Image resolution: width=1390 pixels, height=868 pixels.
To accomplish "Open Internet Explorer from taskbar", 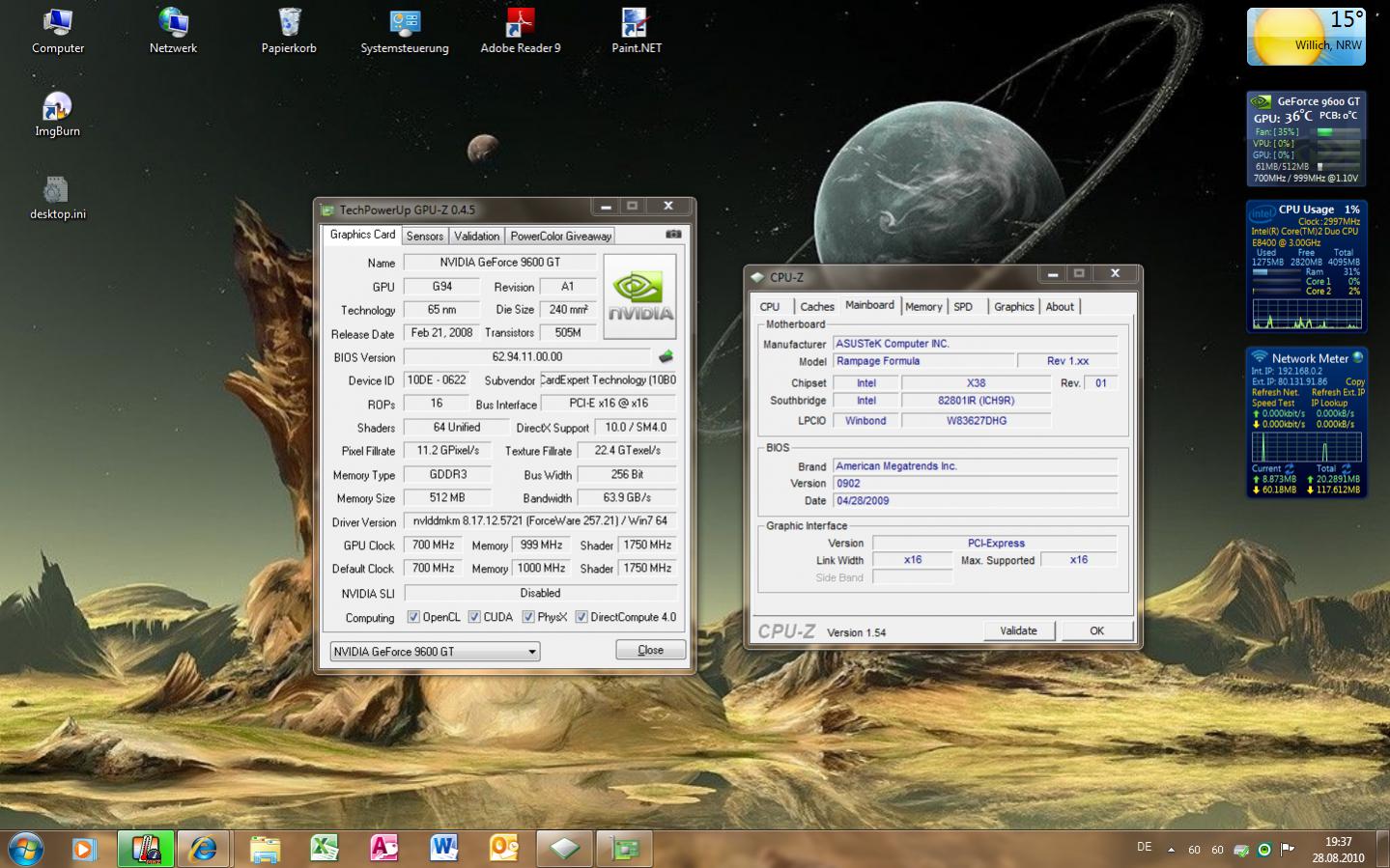I will coord(204,849).
